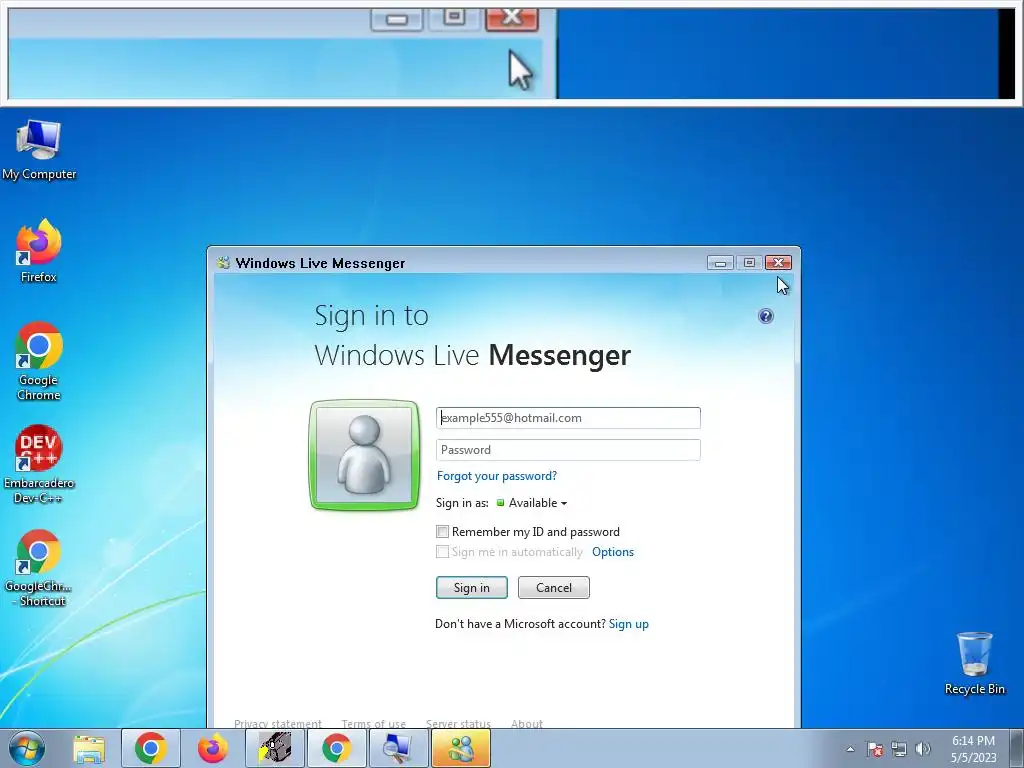Open the Terms of use footer link
The width and height of the screenshot is (1024, 768).
[x=374, y=723]
